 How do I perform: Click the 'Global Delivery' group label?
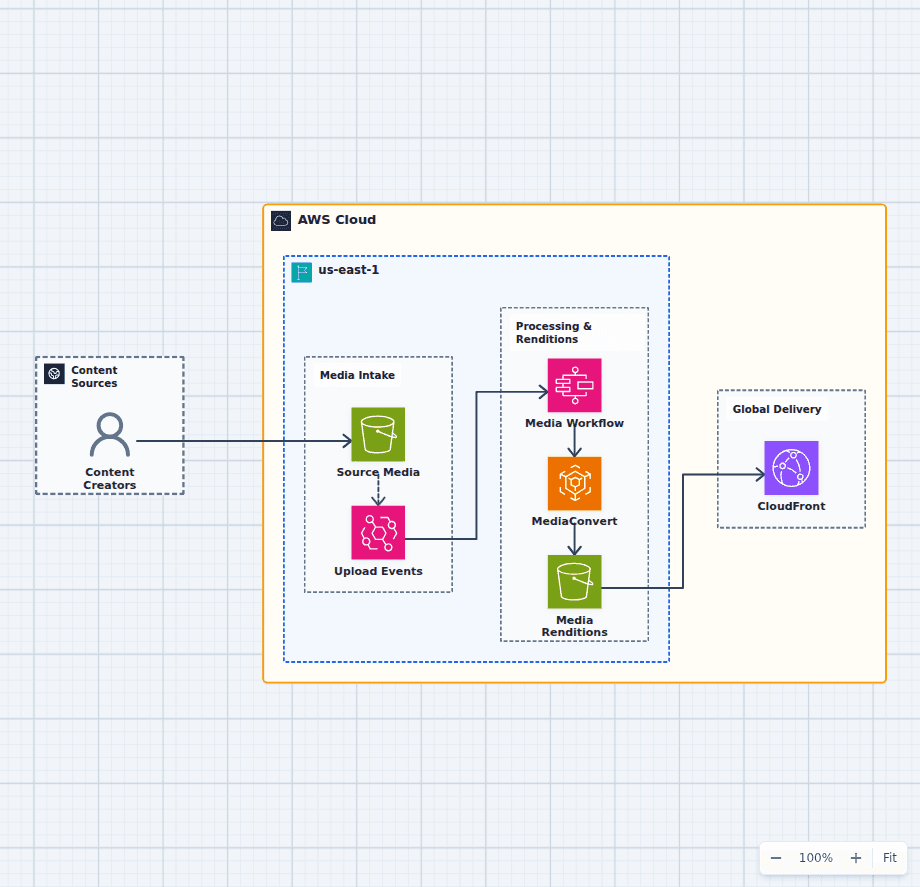(777, 409)
